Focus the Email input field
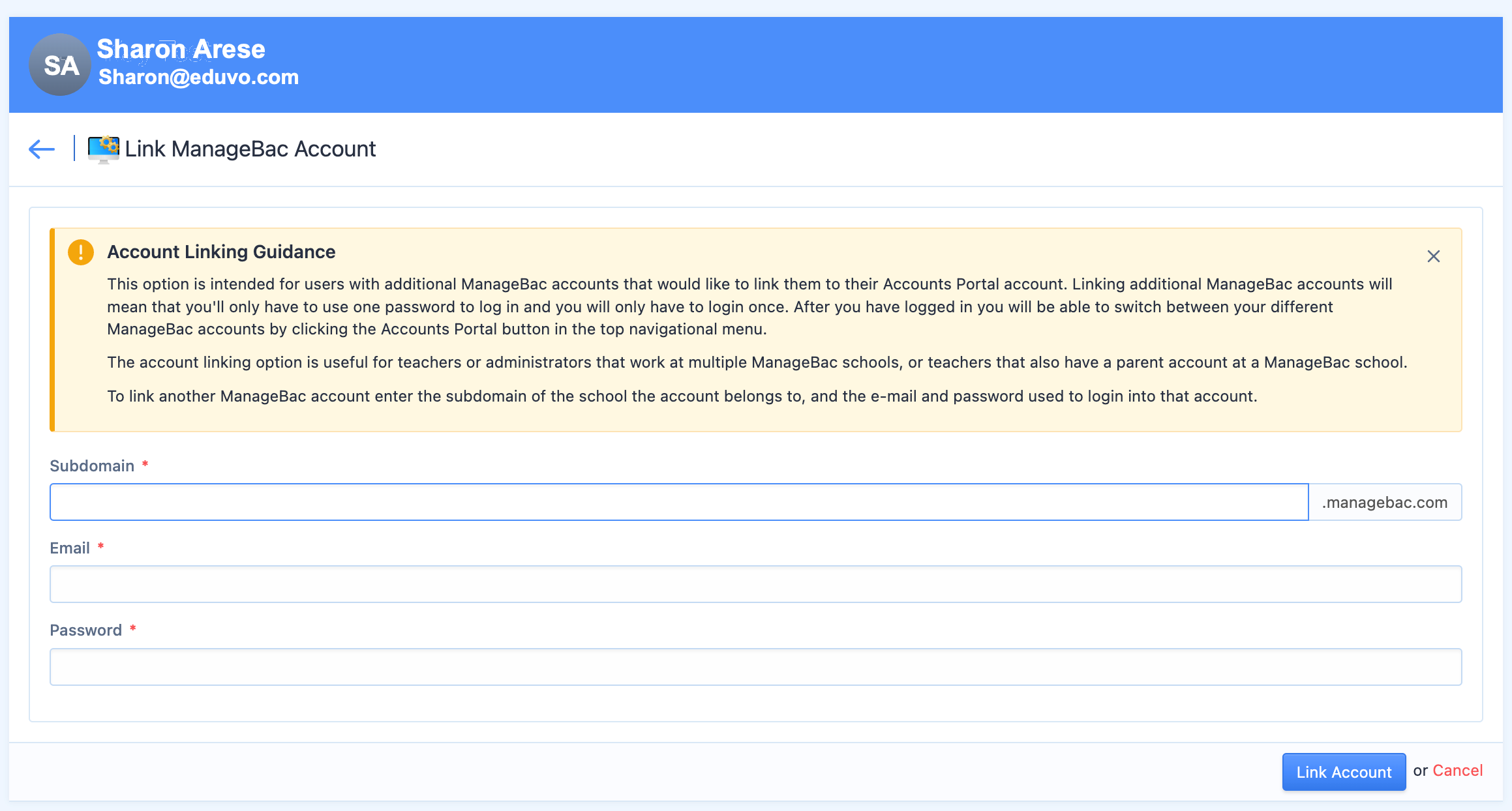Image resolution: width=1512 pixels, height=811 pixels. point(755,584)
